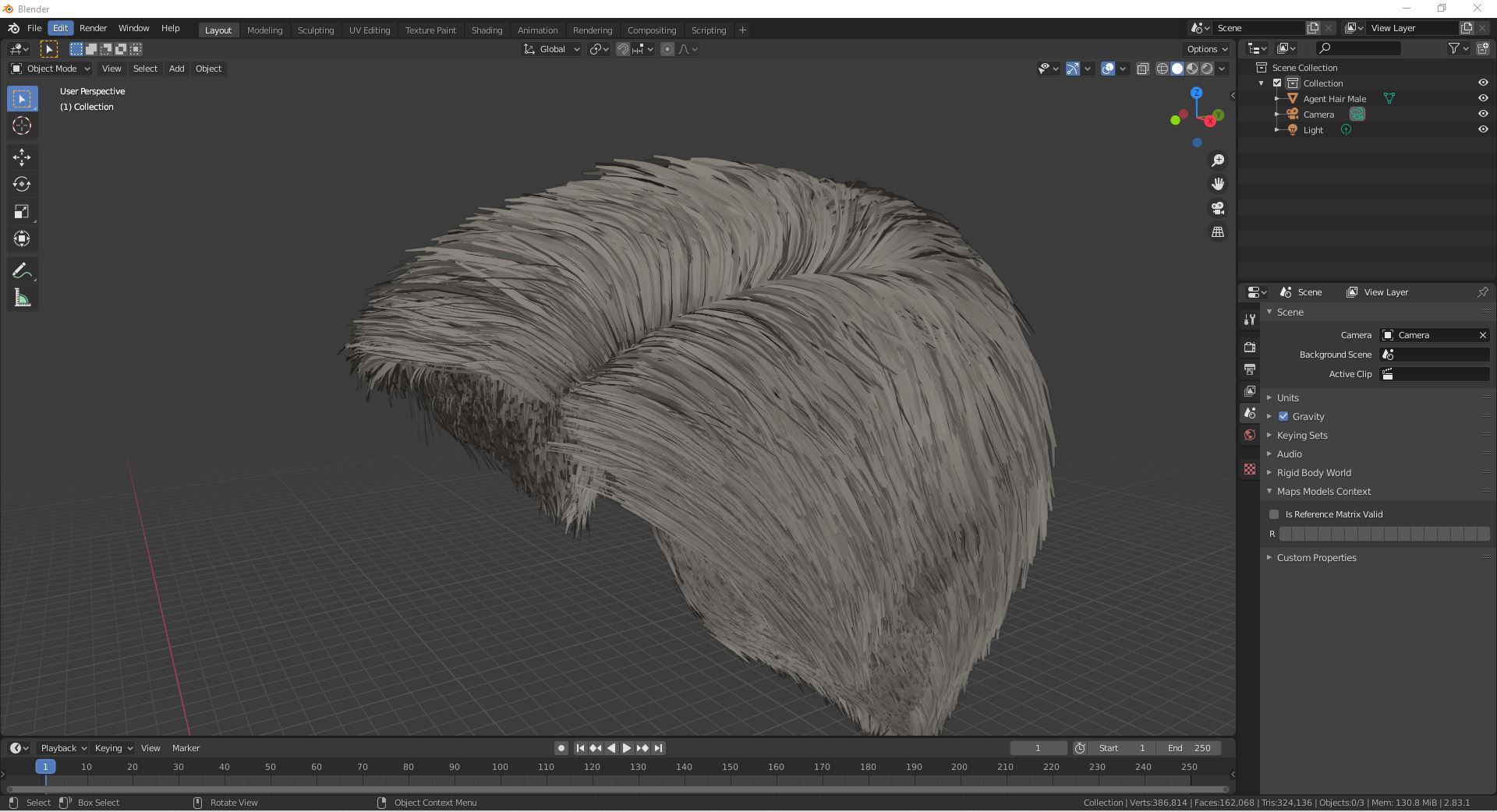
Task: Disable the Gravity checkbox
Action: [1283, 417]
